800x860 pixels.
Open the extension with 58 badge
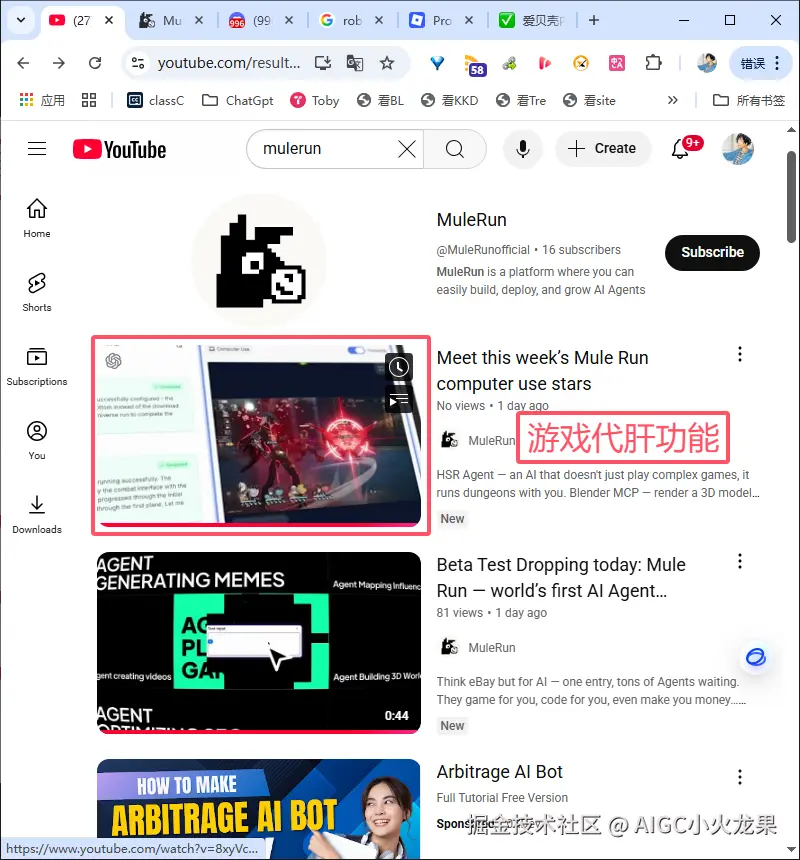[474, 65]
